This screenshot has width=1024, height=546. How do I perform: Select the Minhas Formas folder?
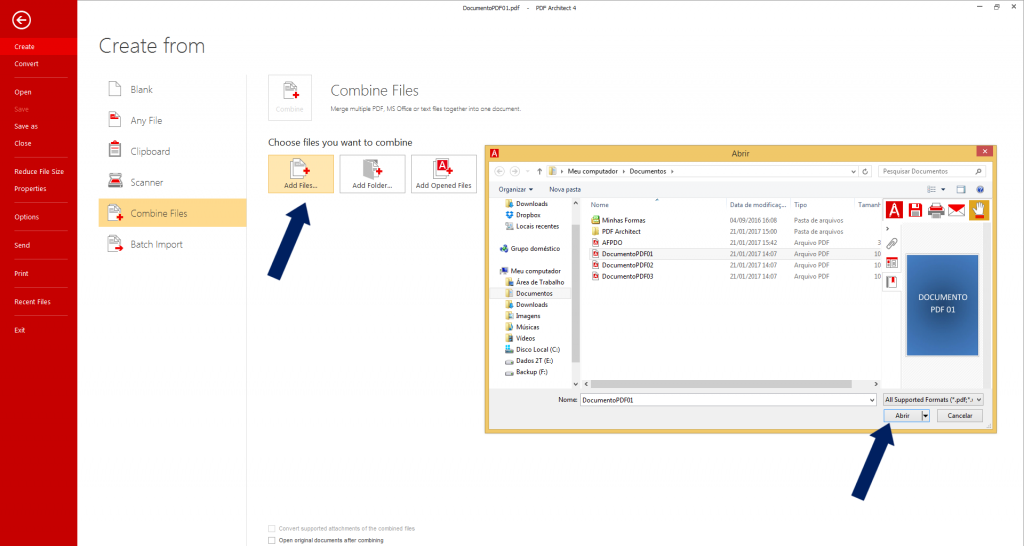[x=623, y=220]
